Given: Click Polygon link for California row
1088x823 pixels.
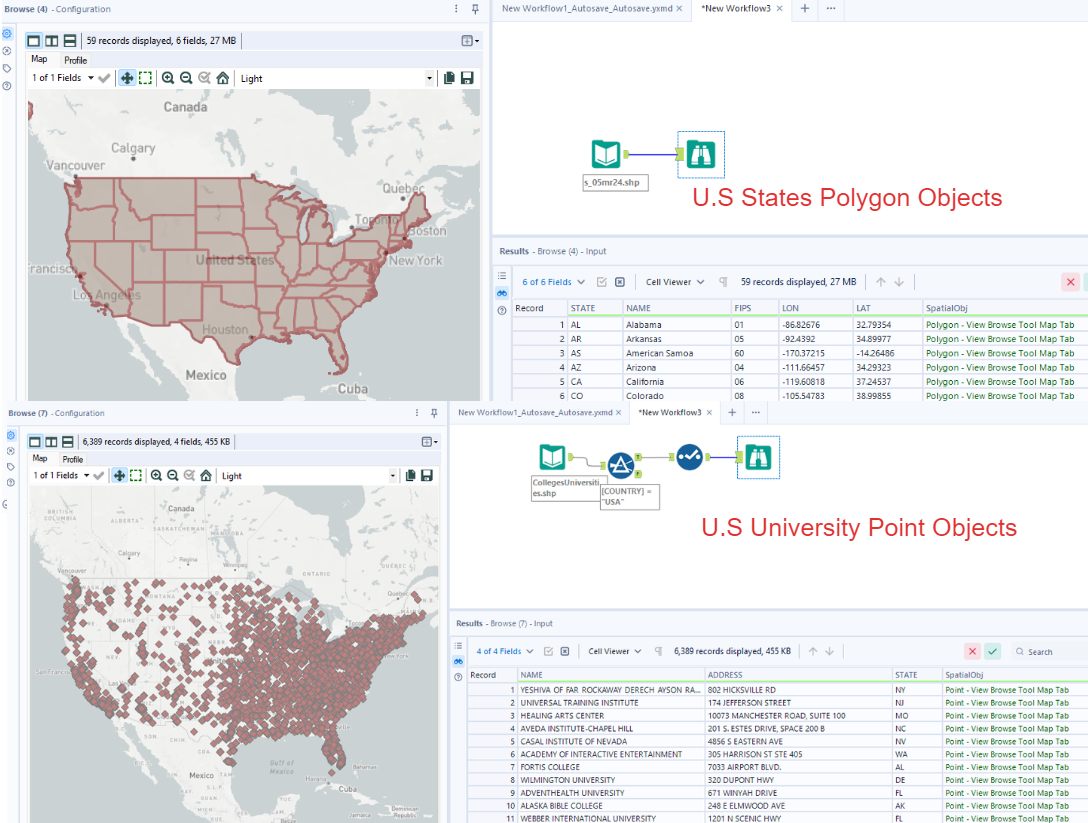Looking at the screenshot, I should pyautogui.click(x=1000, y=382).
